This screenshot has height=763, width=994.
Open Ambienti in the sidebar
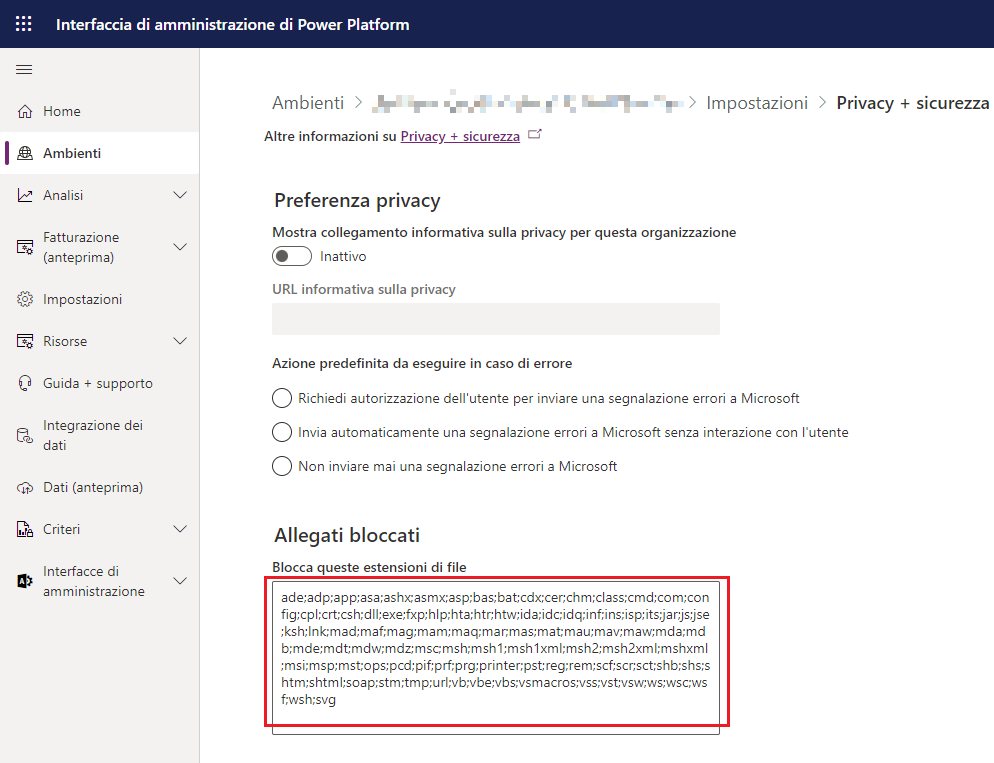click(100, 153)
